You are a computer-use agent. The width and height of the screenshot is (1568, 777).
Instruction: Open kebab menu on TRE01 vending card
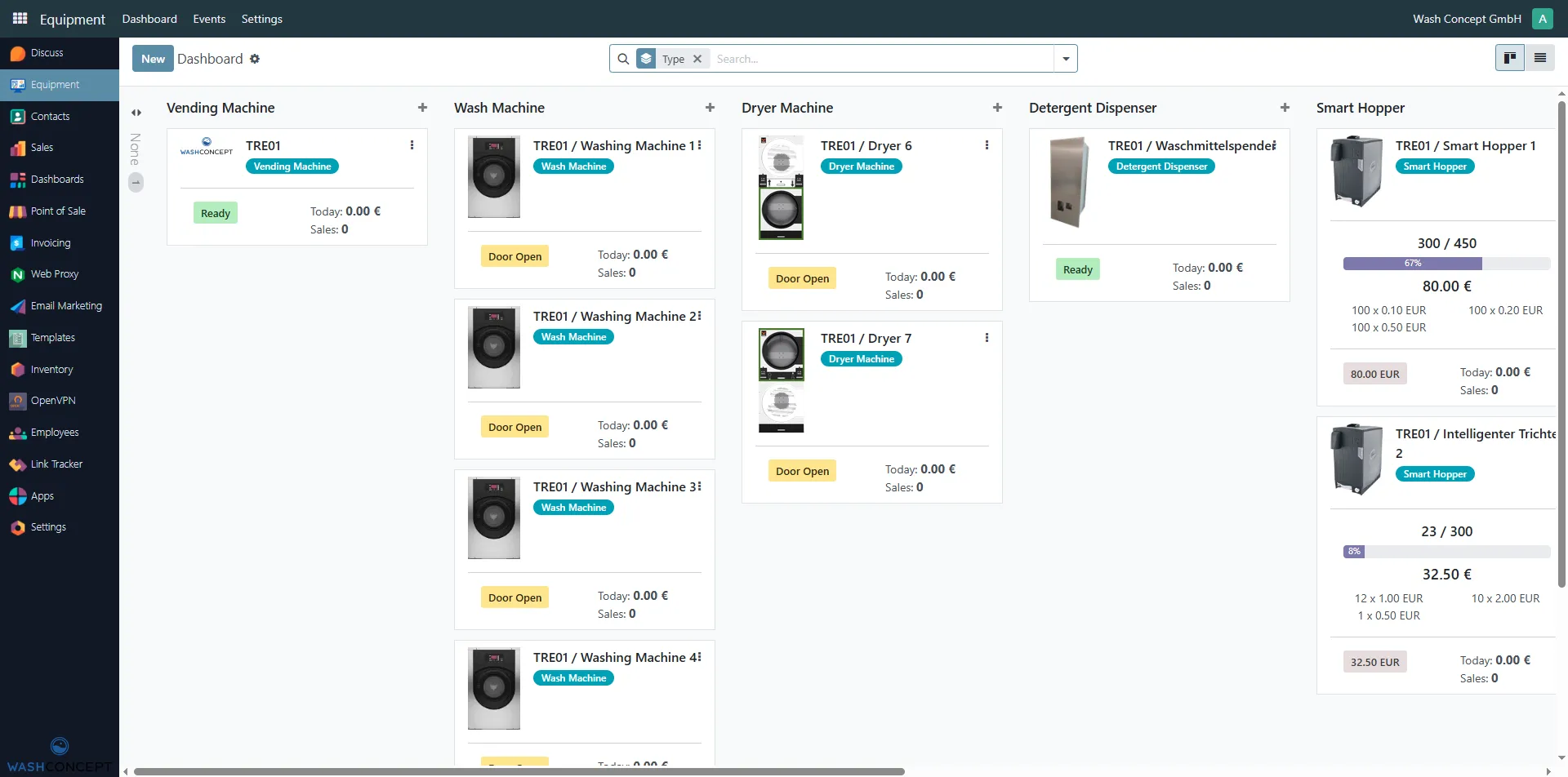coord(412,144)
